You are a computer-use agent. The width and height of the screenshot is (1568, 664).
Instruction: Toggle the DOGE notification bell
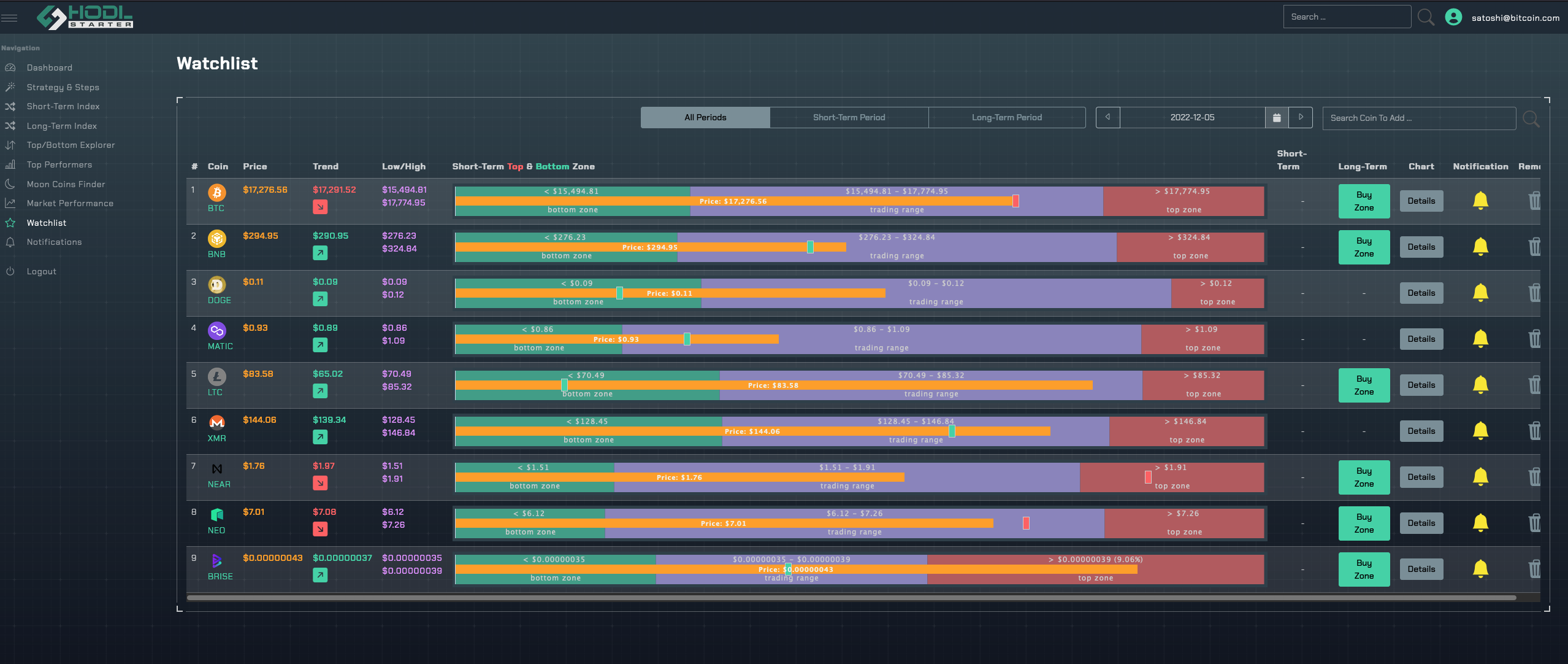point(1480,293)
